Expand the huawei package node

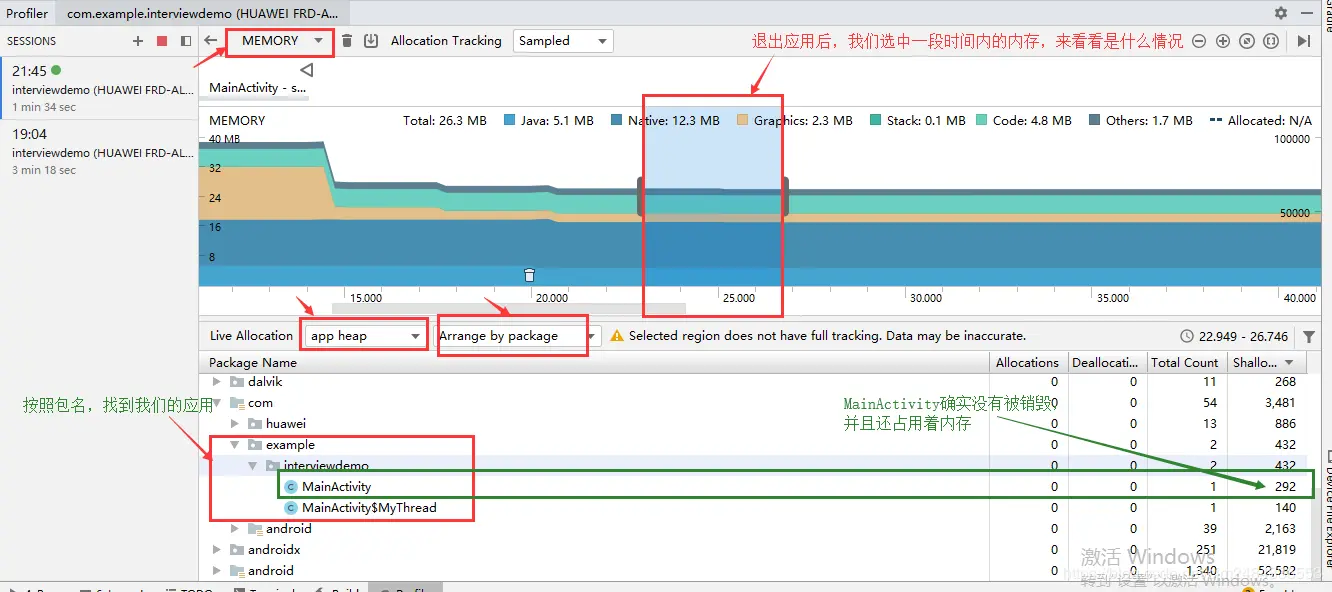[235, 424]
